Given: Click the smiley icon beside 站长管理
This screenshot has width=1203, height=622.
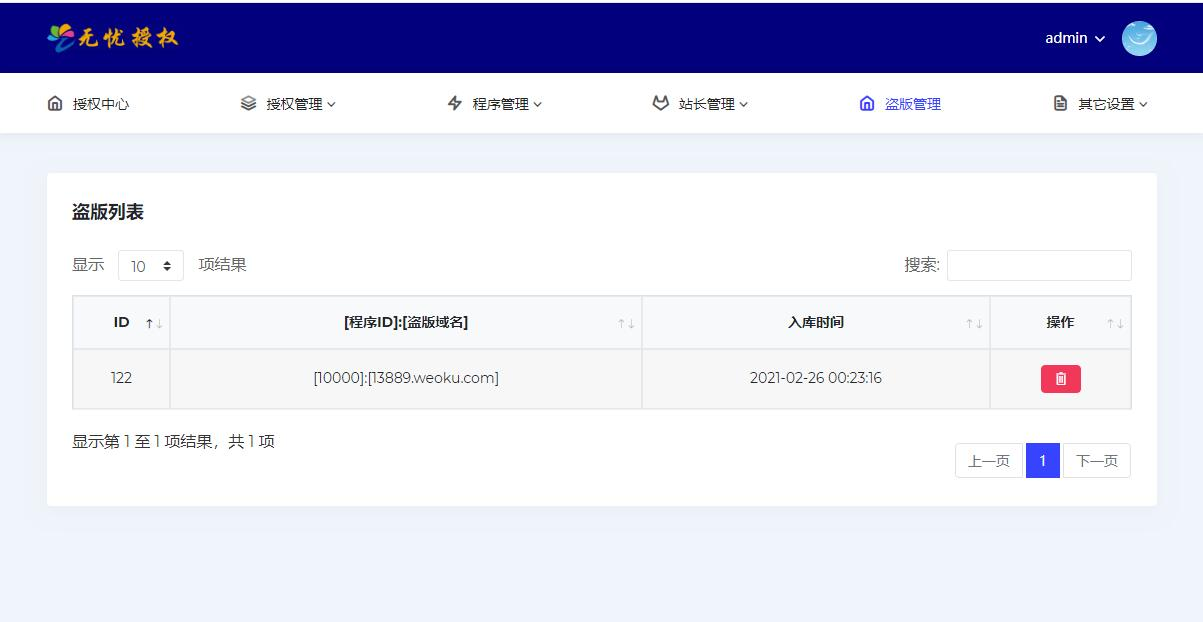Looking at the screenshot, I should tap(660, 103).
